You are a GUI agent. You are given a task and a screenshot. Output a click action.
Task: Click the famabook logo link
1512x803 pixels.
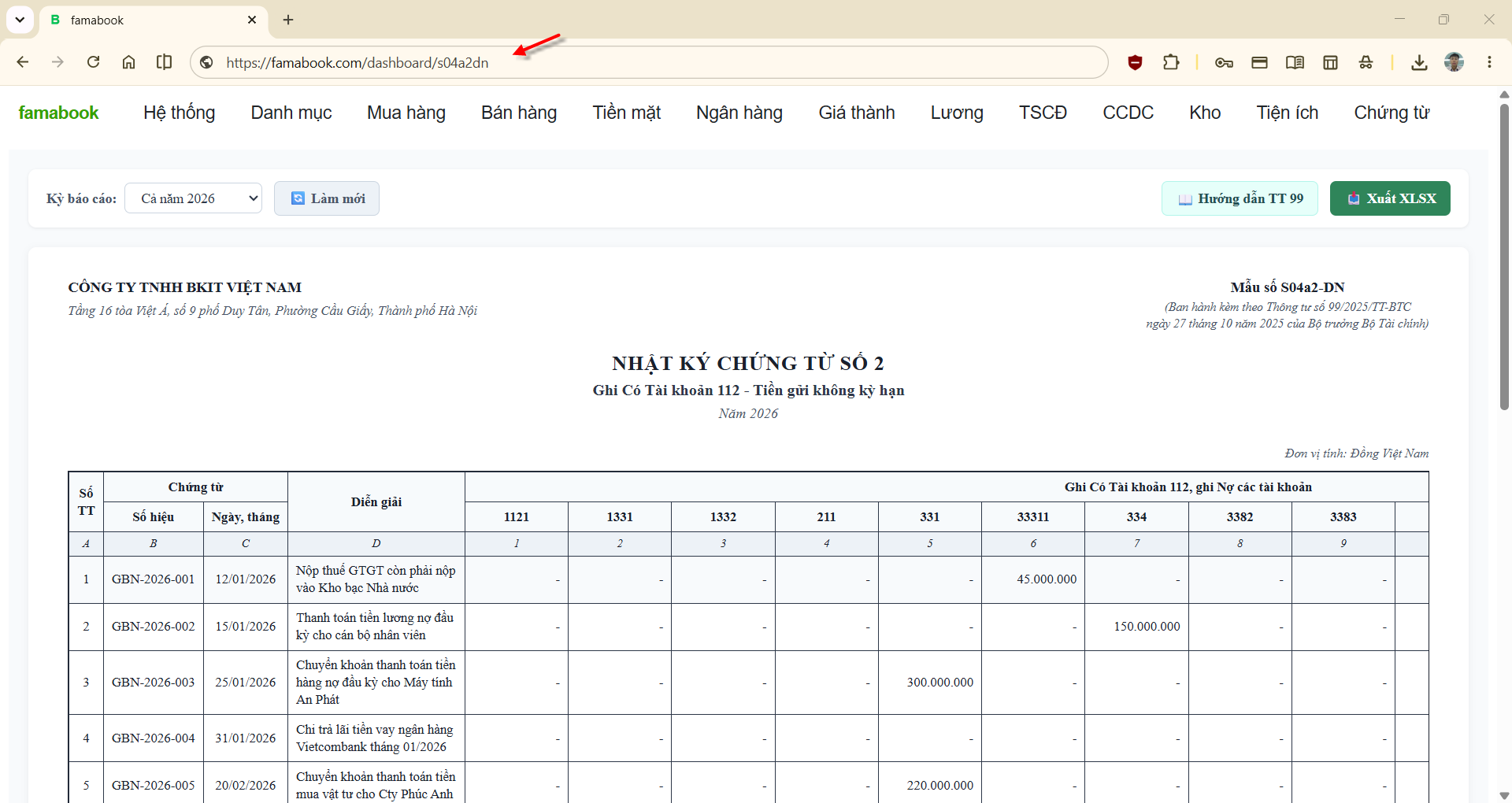click(x=58, y=113)
